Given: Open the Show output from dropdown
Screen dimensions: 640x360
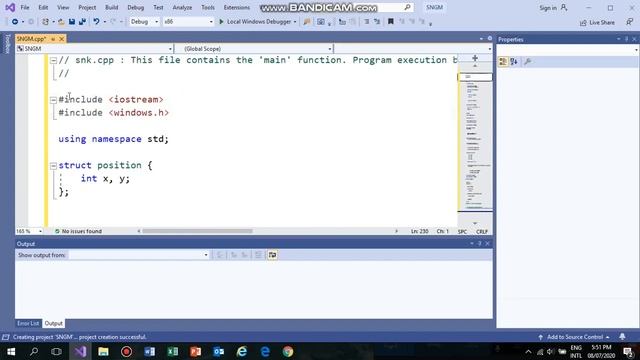Looking at the screenshot, I should click(x=139, y=255).
